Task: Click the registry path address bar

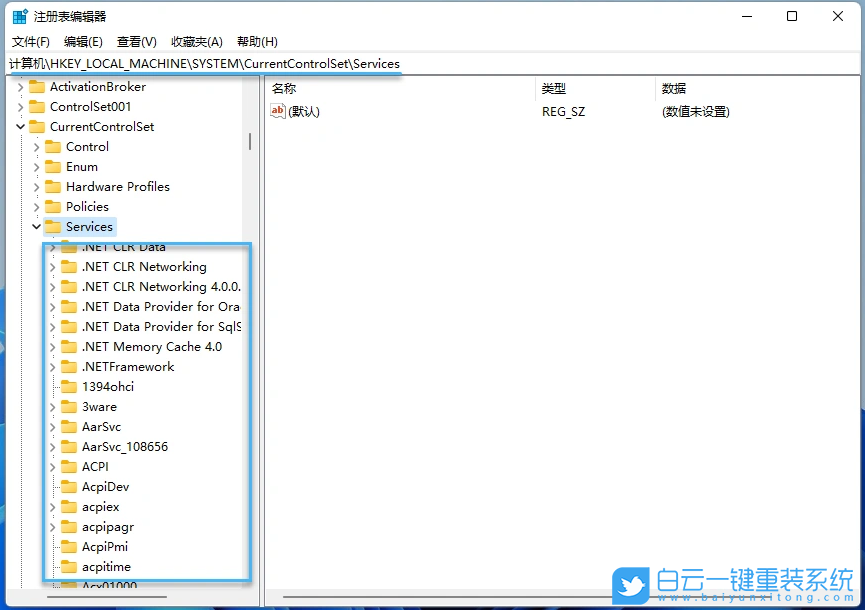Action: click(200, 63)
